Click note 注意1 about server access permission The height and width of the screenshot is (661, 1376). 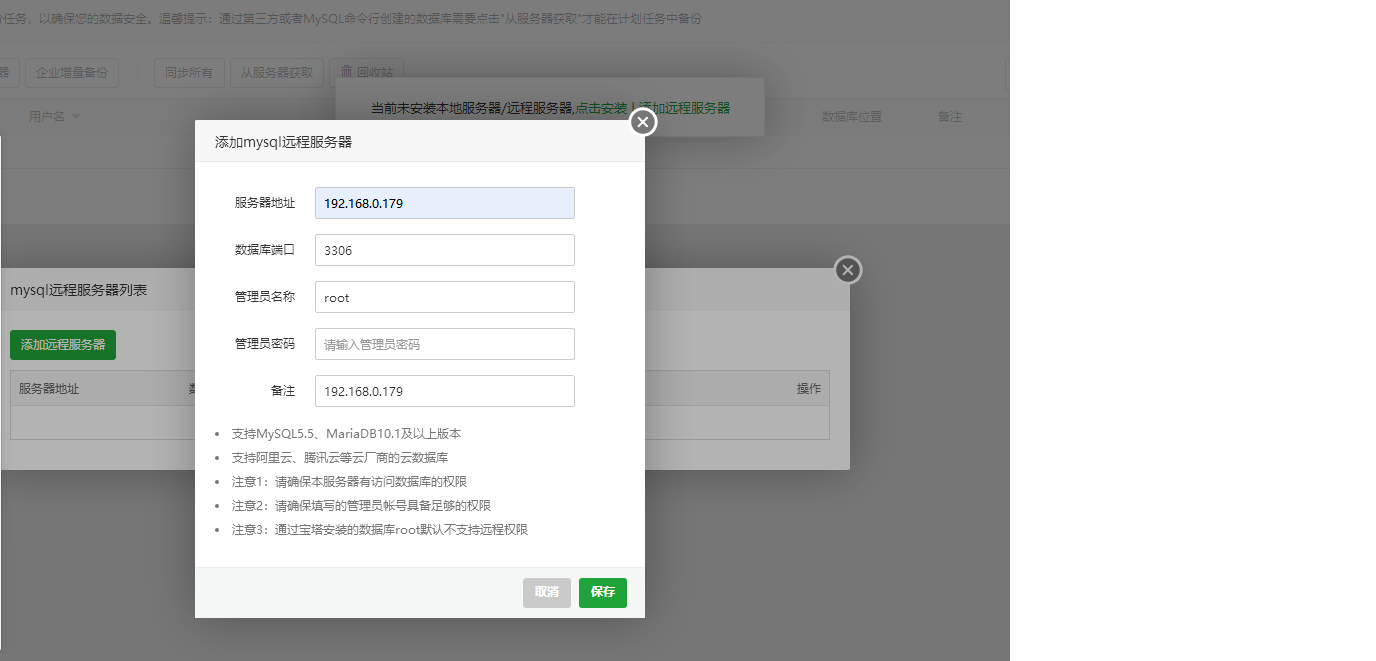point(349,482)
